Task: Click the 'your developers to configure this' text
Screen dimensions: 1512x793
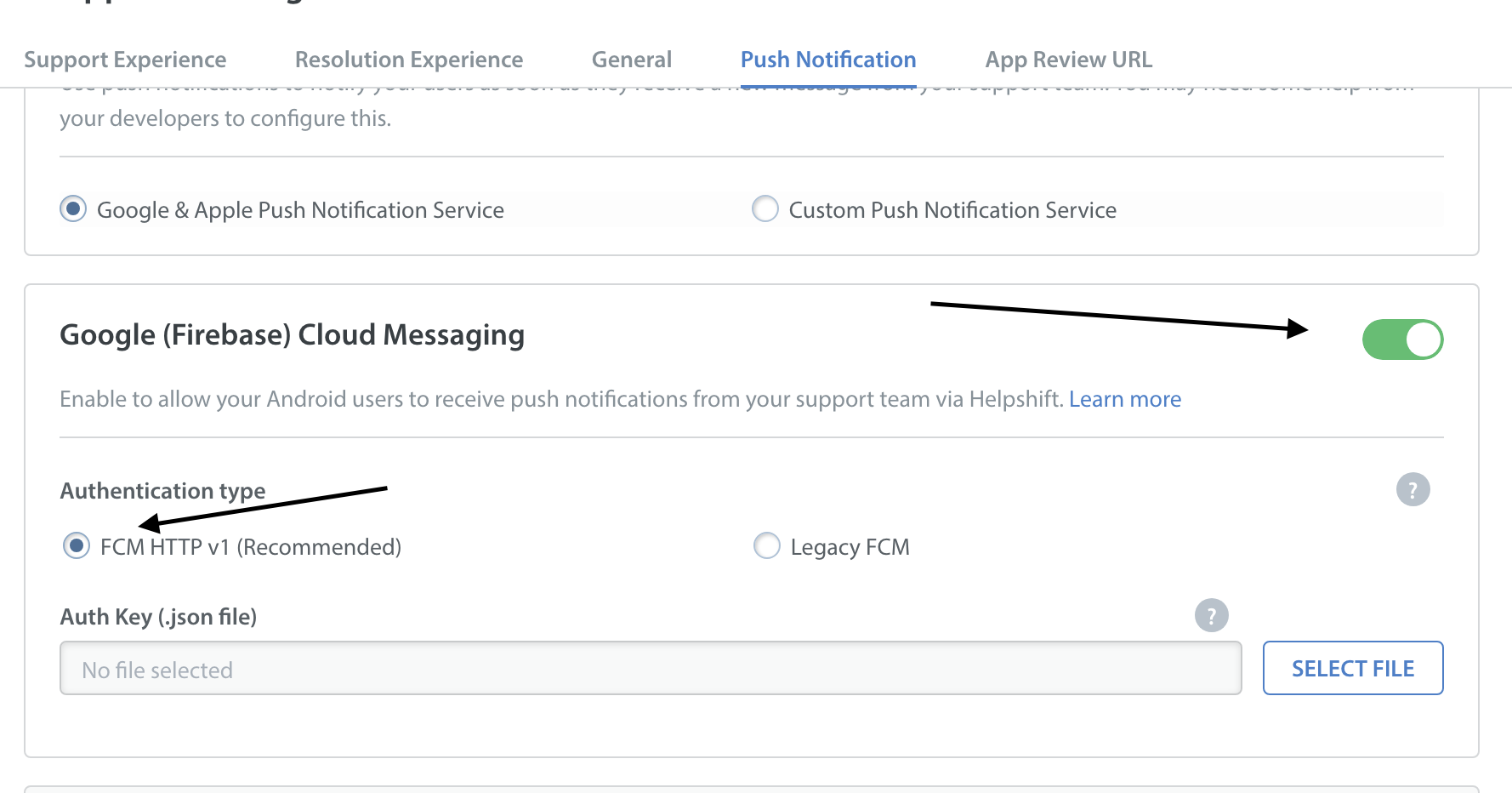Action: [225, 118]
